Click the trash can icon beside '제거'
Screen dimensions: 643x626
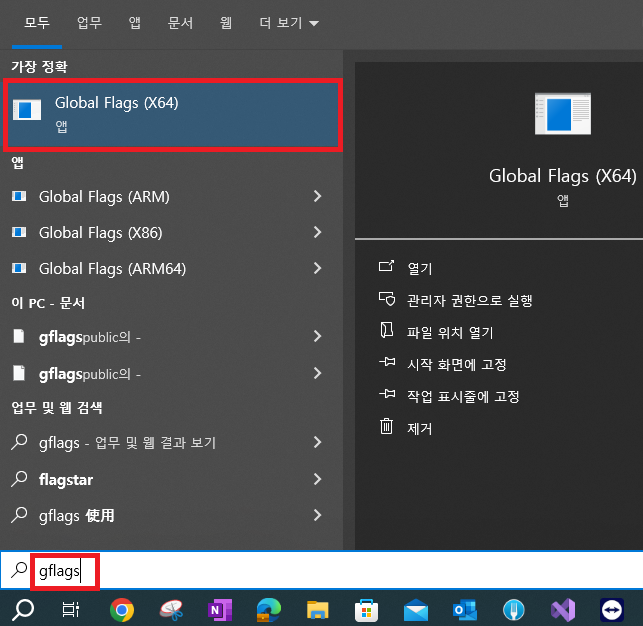click(386, 426)
